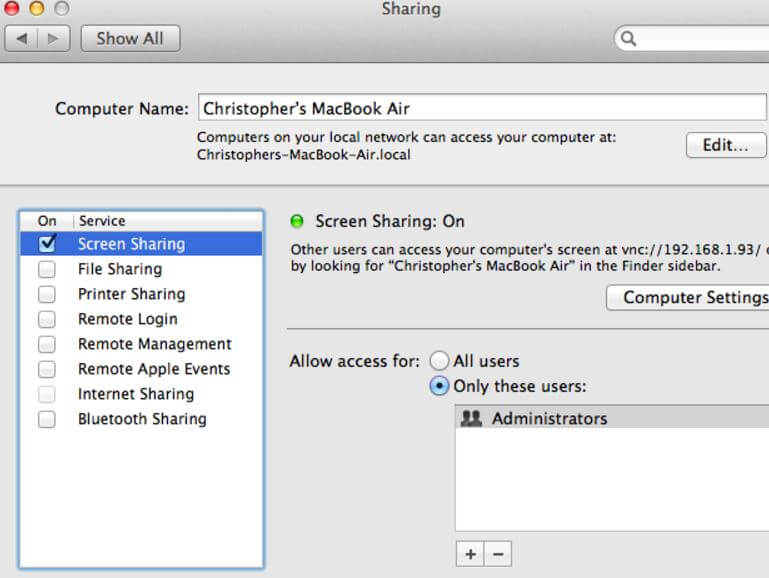Image resolution: width=769 pixels, height=578 pixels.
Task: Minimize the Sharing window
Action: point(37,8)
